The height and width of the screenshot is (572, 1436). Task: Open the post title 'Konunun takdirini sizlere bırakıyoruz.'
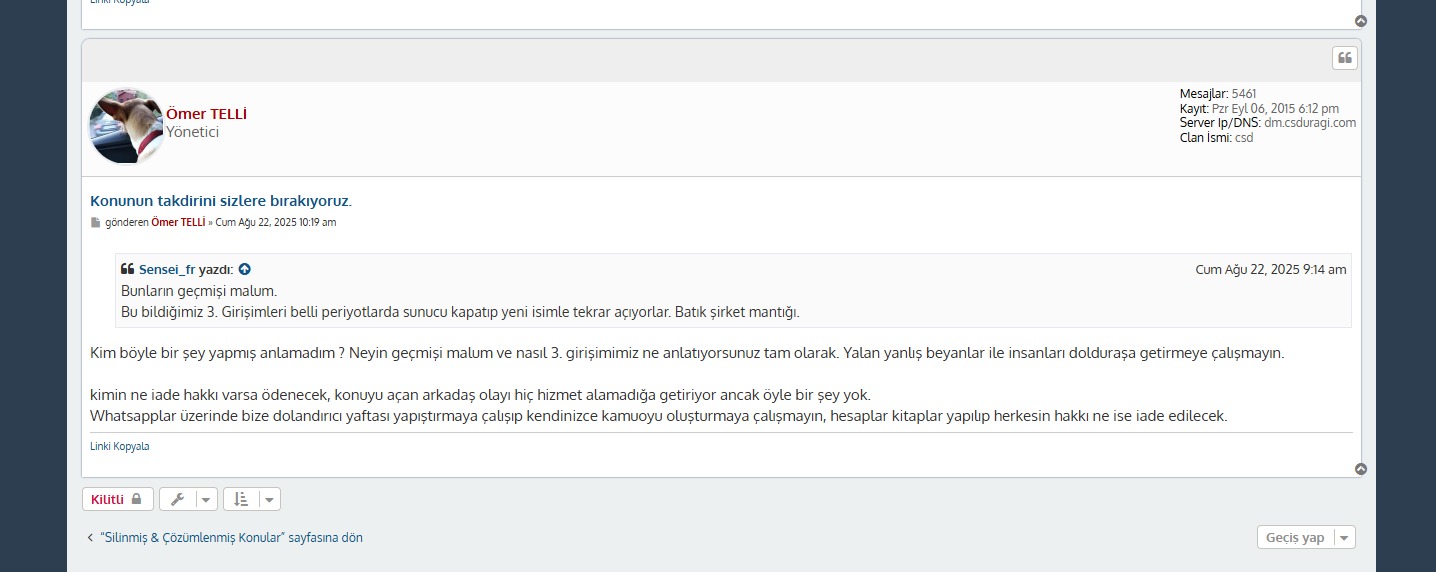221,200
